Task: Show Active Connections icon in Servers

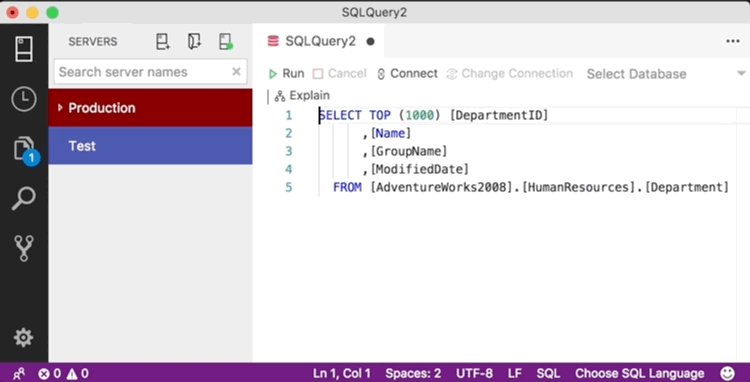Action: coord(226,42)
